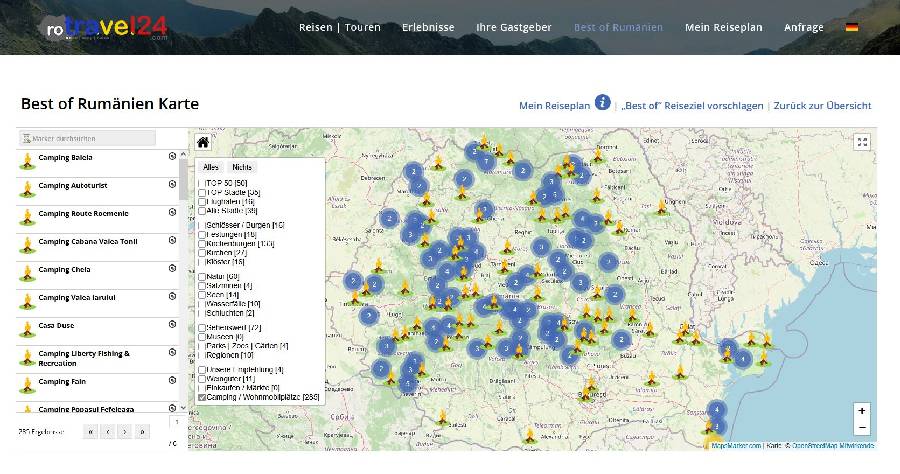Check the TOP 50 filter checkbox
900x474 pixels.
pyautogui.click(x=202, y=183)
